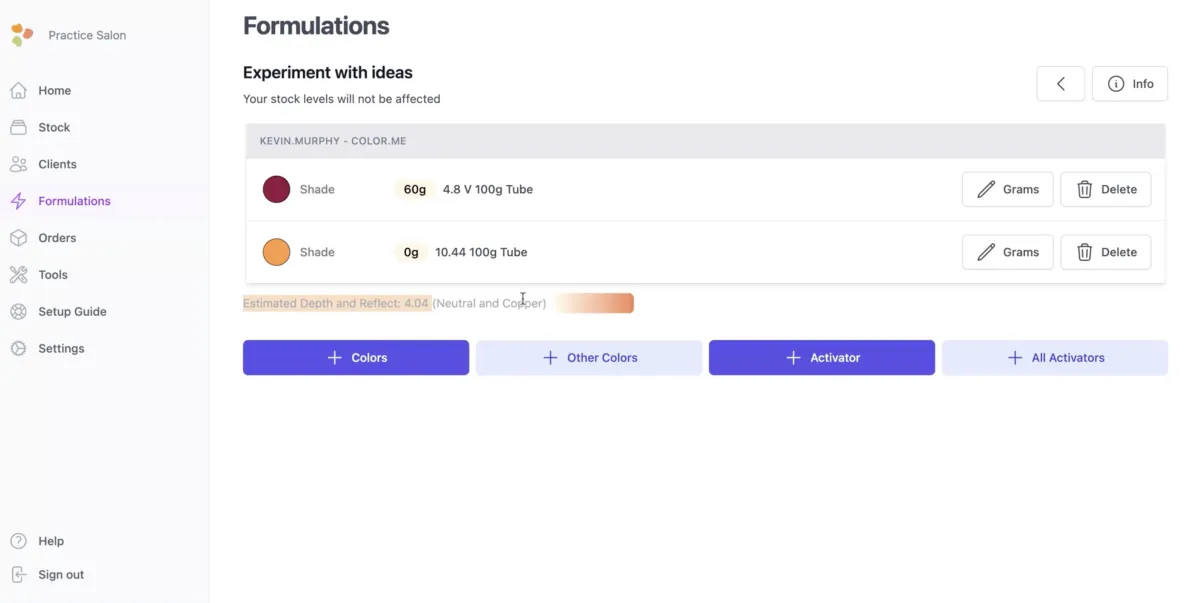This screenshot has height=603, width=1200.
Task: Open the Orders sidebar item
Action: 57,238
